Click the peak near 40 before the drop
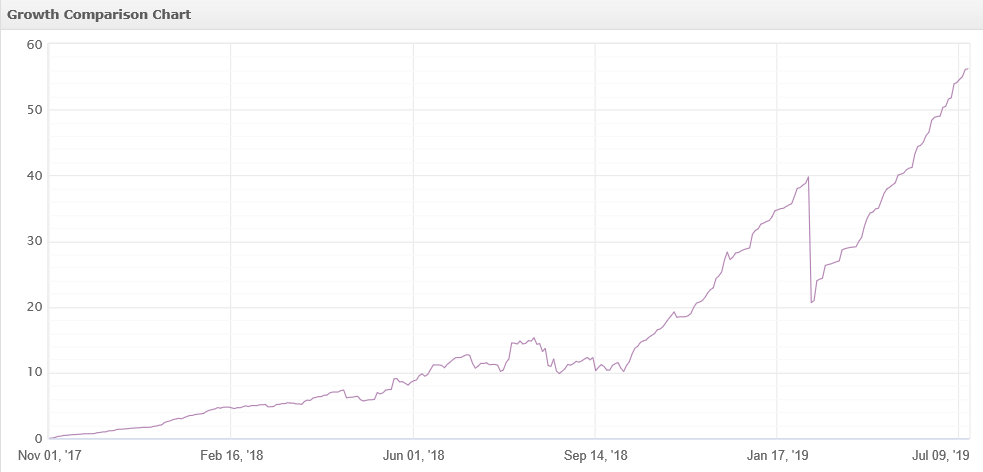 (809, 177)
